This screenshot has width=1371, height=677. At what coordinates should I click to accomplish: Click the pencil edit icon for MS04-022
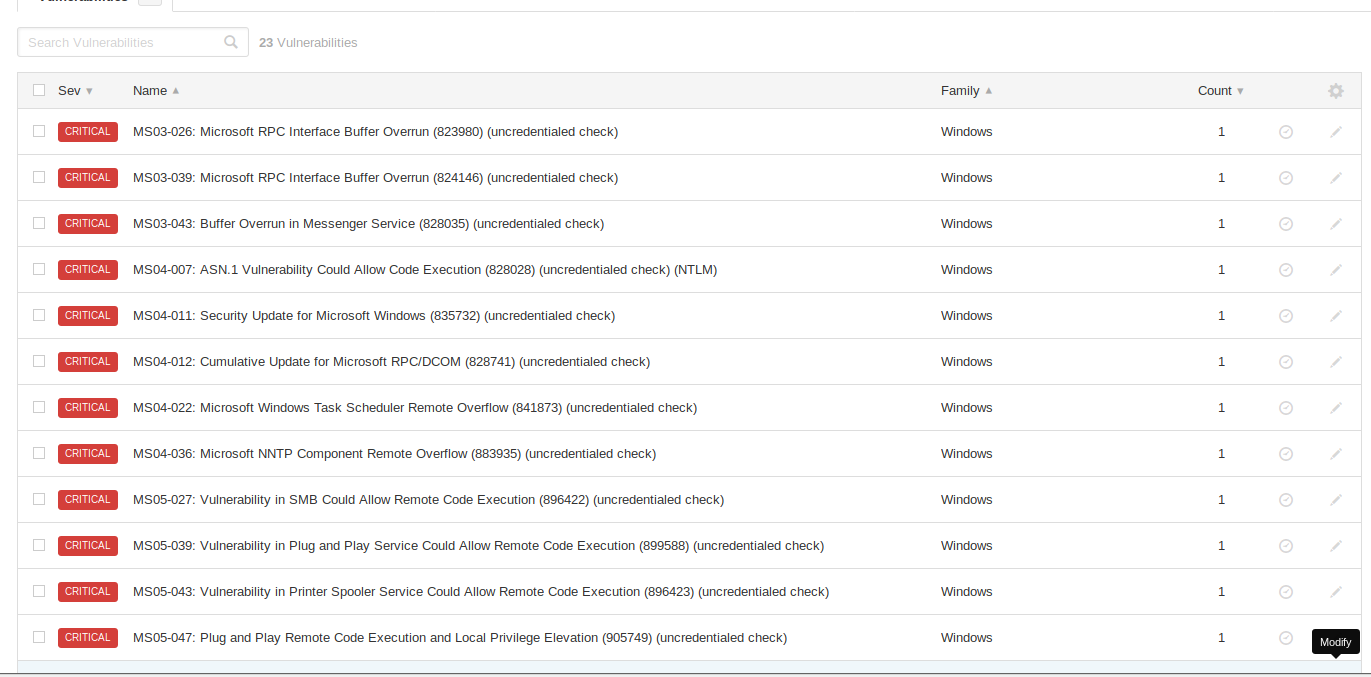coord(1336,408)
